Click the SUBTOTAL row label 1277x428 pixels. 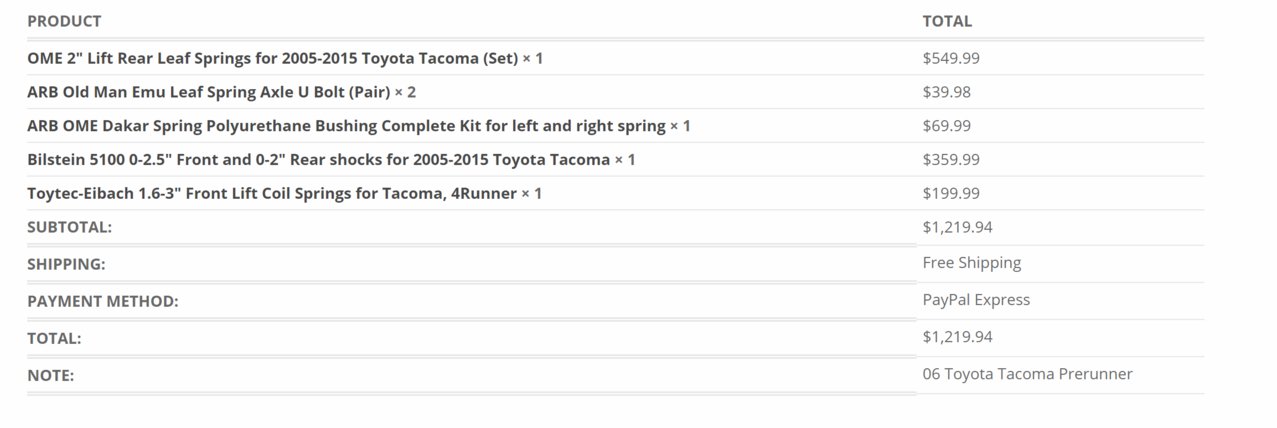(69, 227)
